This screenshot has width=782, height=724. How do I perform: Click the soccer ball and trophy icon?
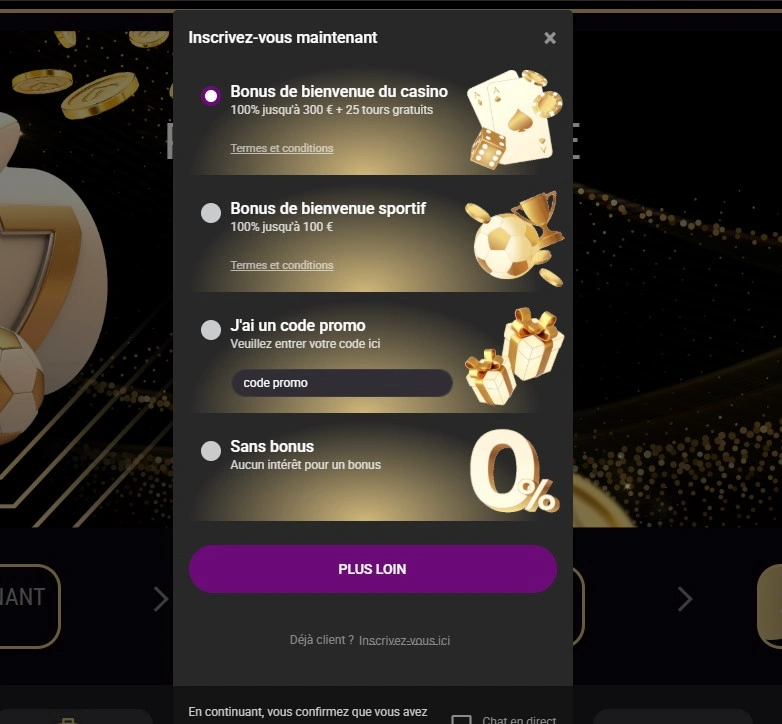tap(514, 237)
